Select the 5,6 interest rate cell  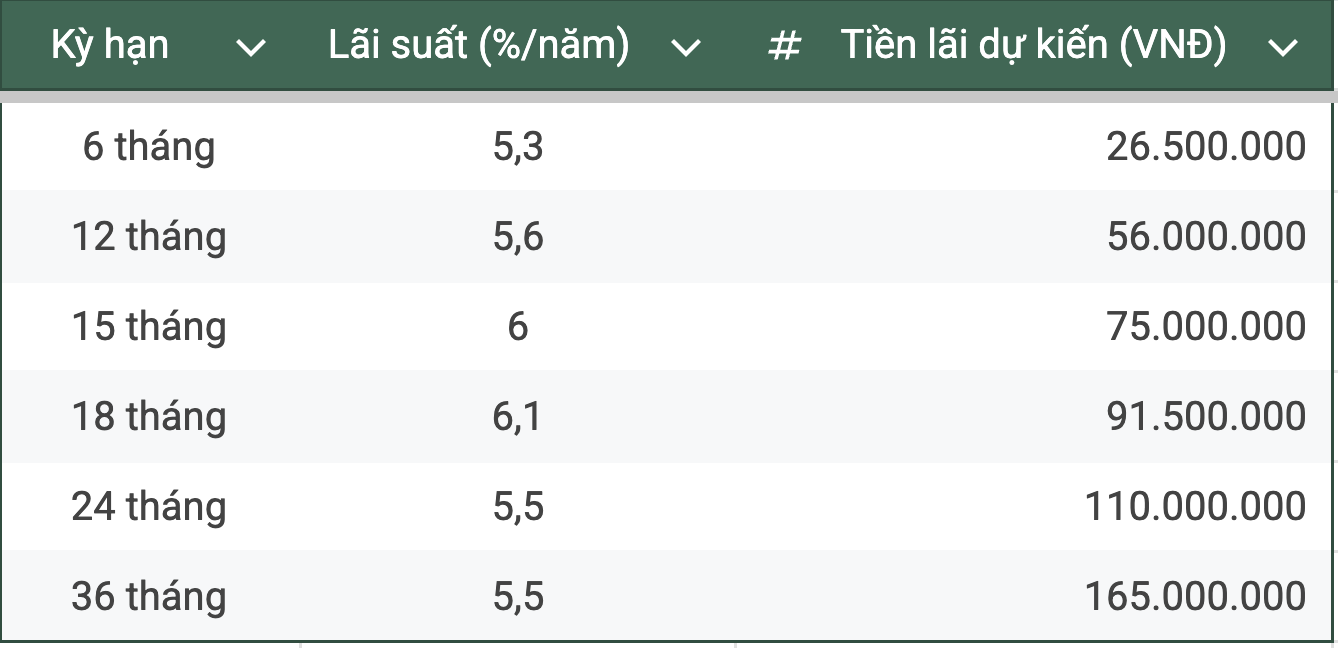pyautogui.click(x=518, y=237)
